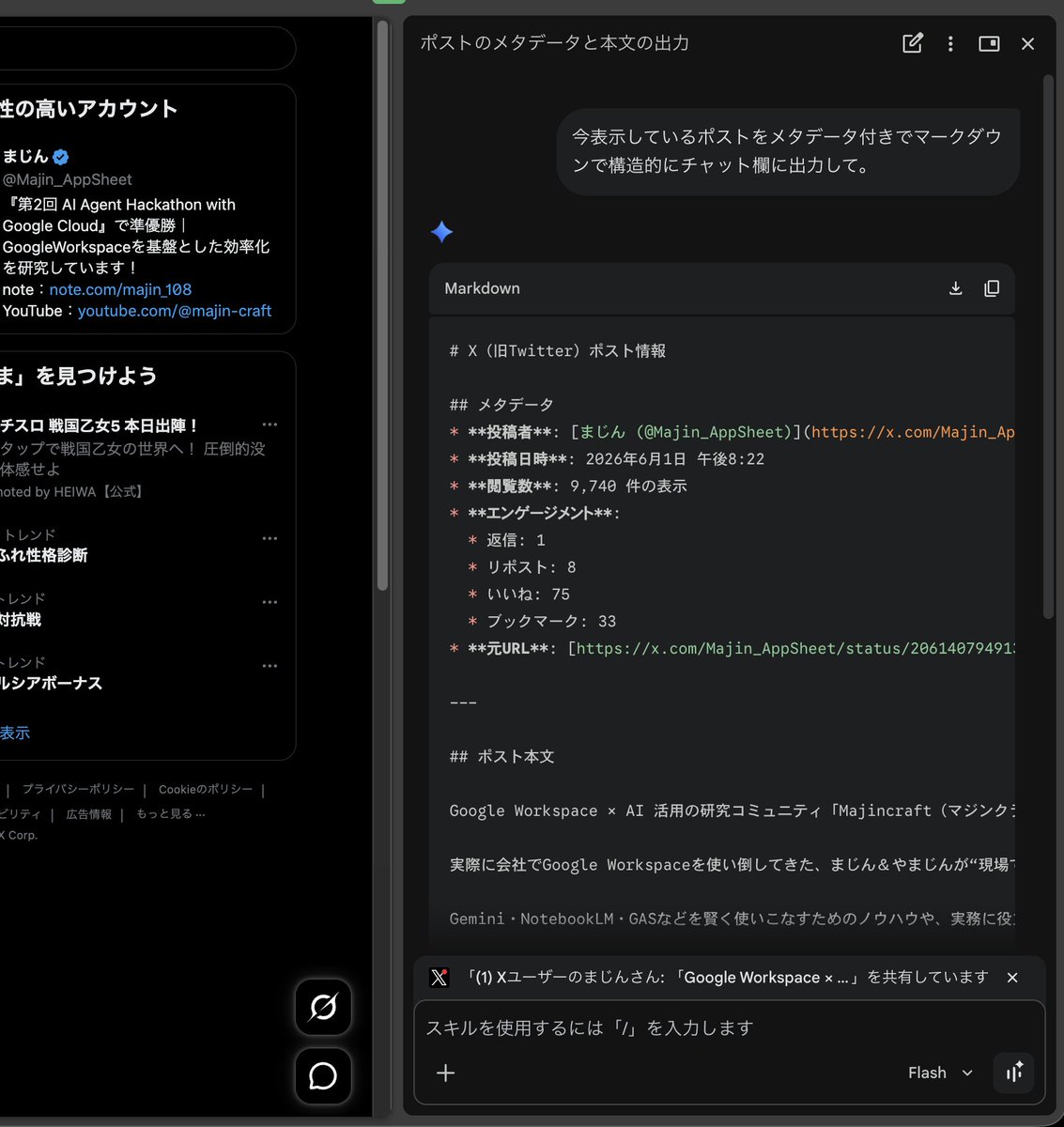Open more options for 戦国乙女5 promoted trend
Viewport: 1064px width, 1127px height.
270,425
